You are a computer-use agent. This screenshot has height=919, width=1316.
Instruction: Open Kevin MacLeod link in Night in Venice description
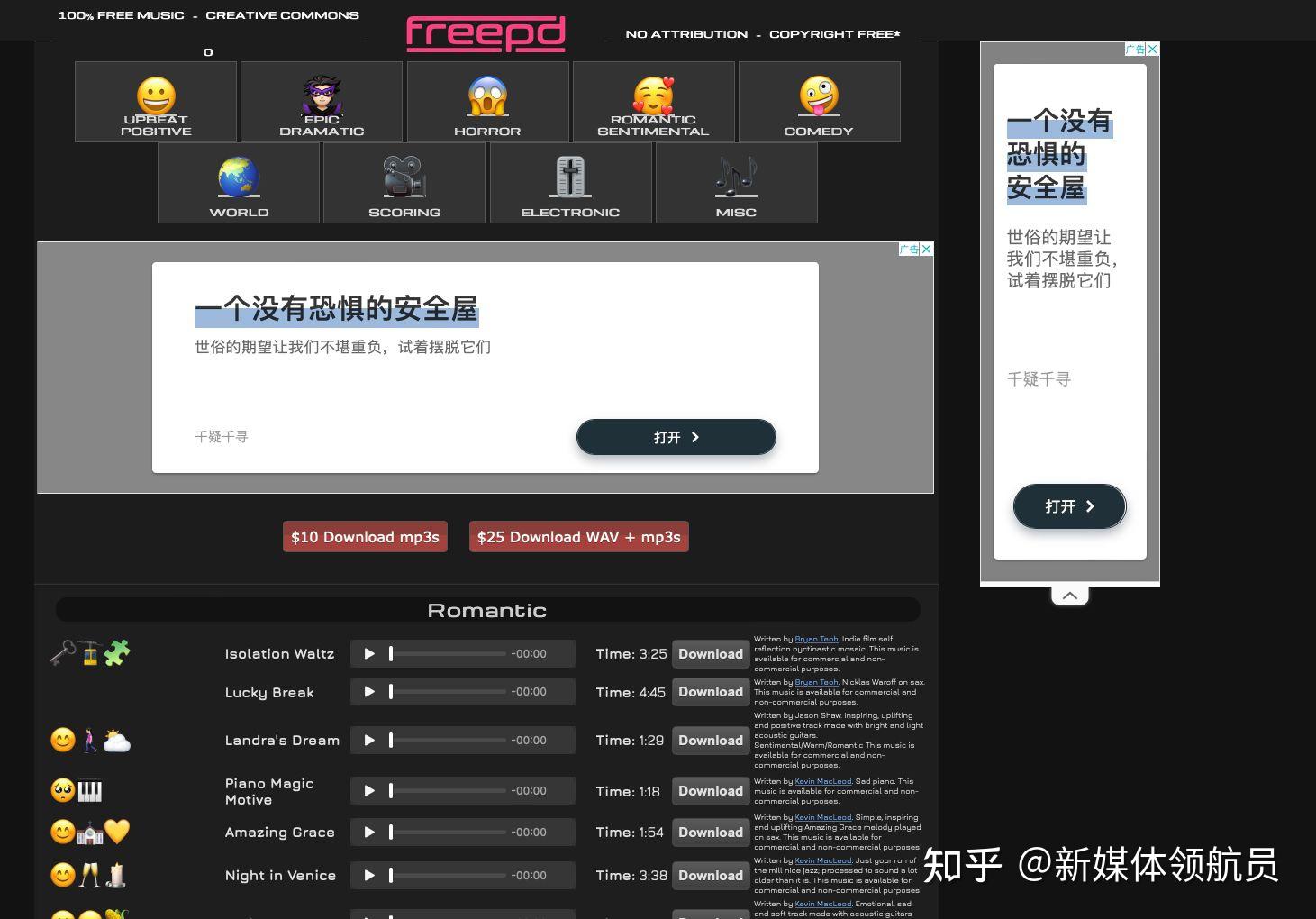[x=823, y=860]
